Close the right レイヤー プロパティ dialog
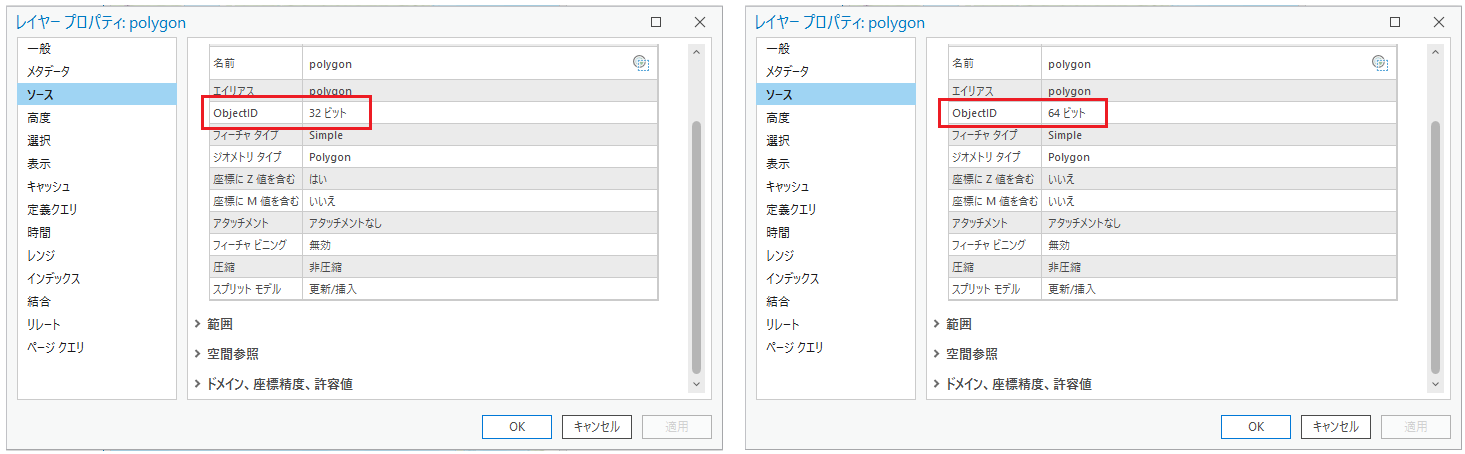Screen dimensions: 1465x454 coord(1439,22)
